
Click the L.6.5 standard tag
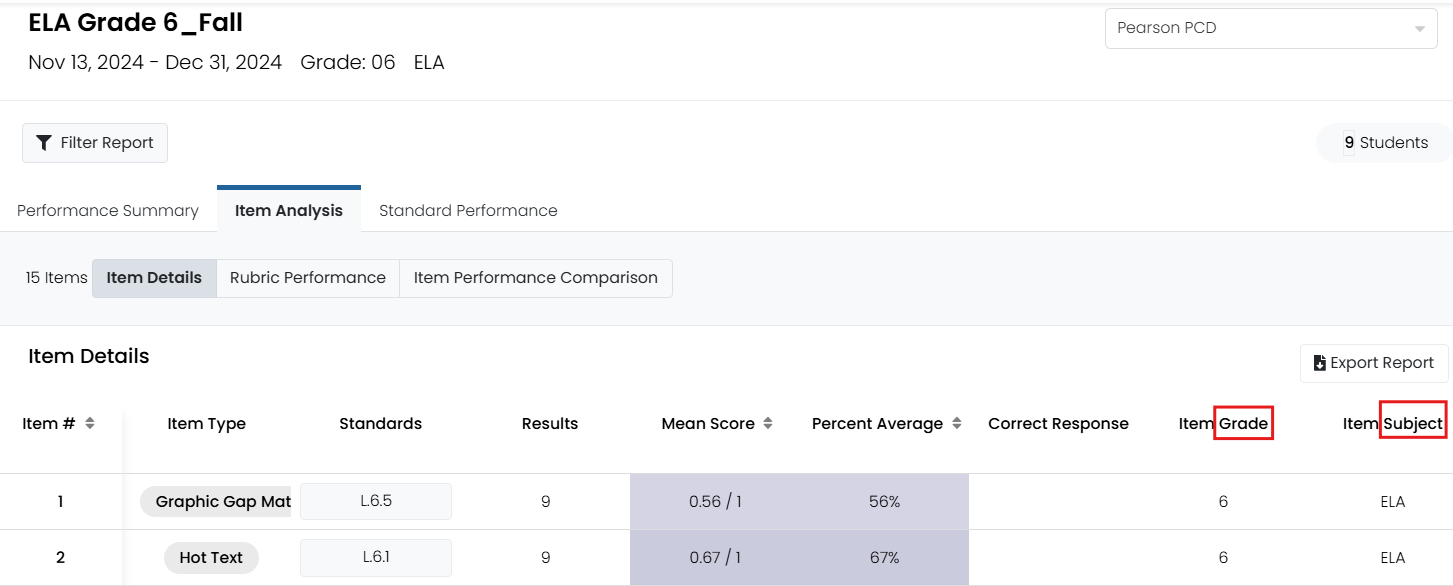[376, 502]
